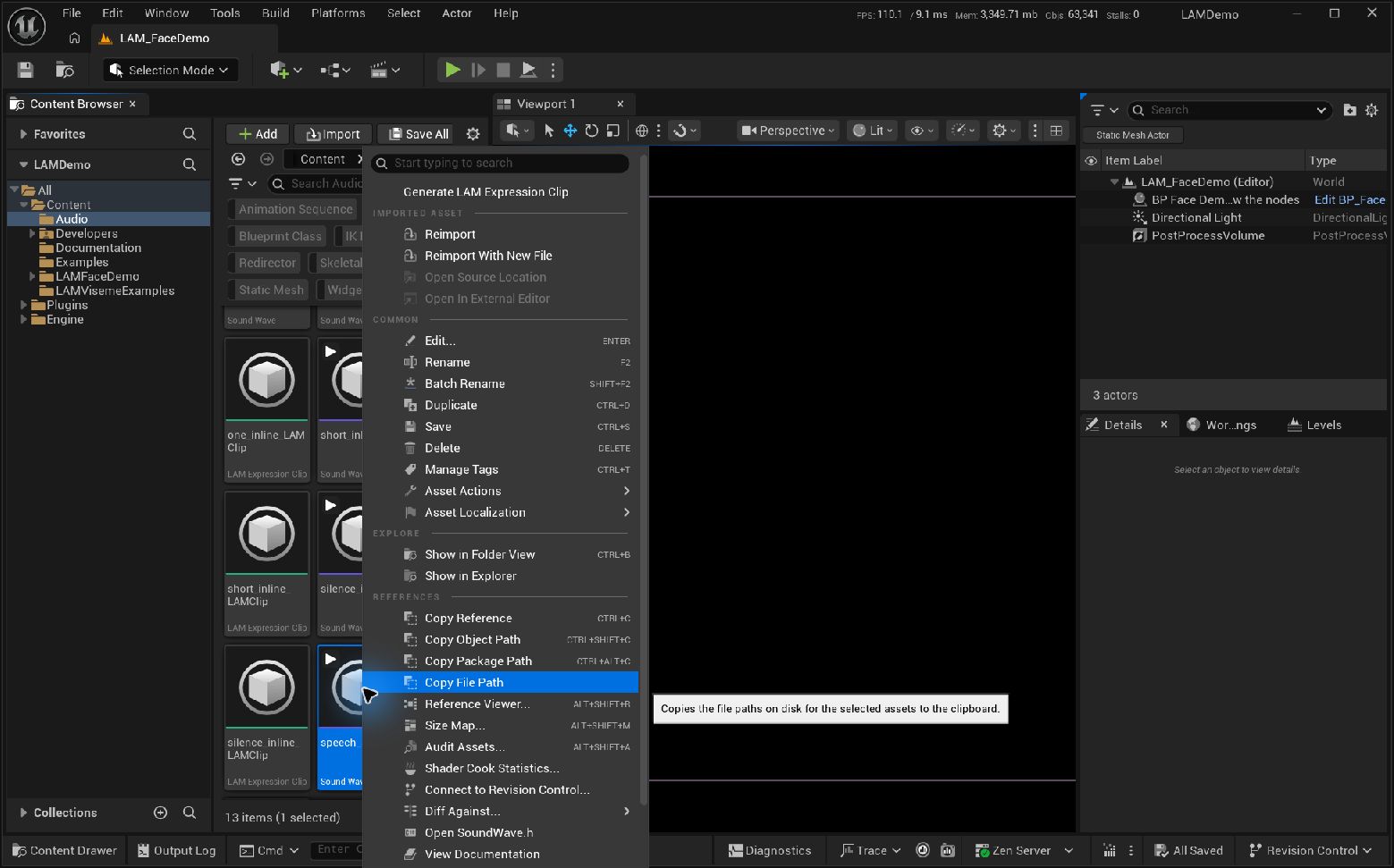Open Content Browser settings gear

[x=473, y=134]
